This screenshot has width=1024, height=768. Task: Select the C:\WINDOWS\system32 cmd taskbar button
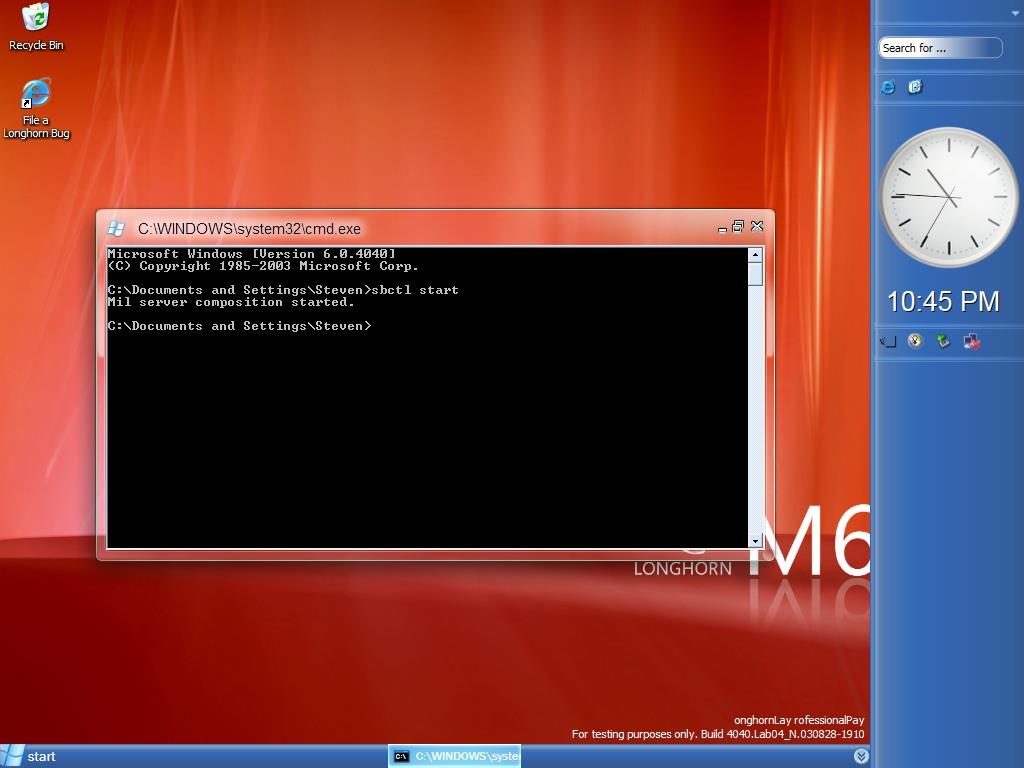pyautogui.click(x=455, y=756)
